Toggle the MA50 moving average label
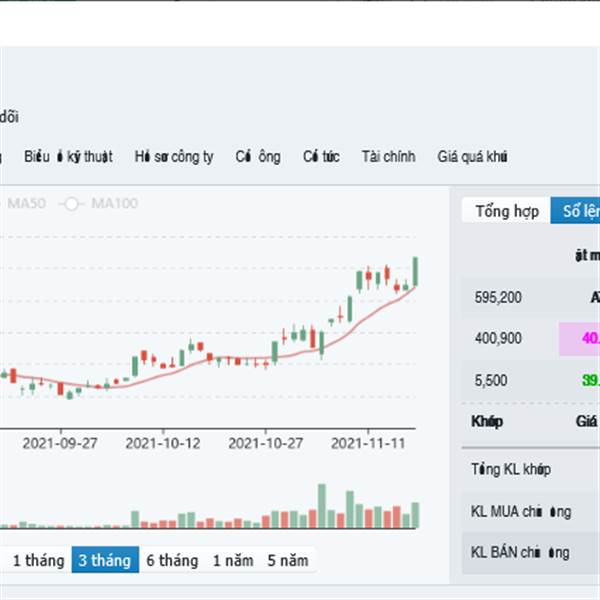 [26, 204]
